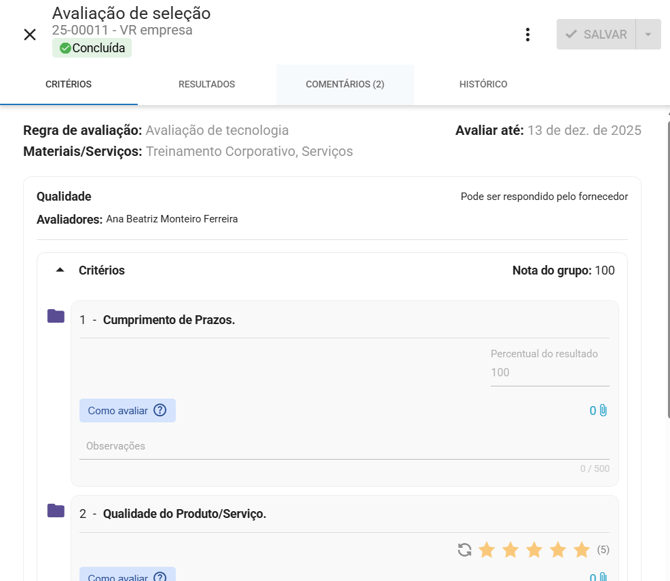Screen dimensions: 670x581
Task: Click folder icon for Qualidade do Produto/Serviço
Action: [56, 511]
